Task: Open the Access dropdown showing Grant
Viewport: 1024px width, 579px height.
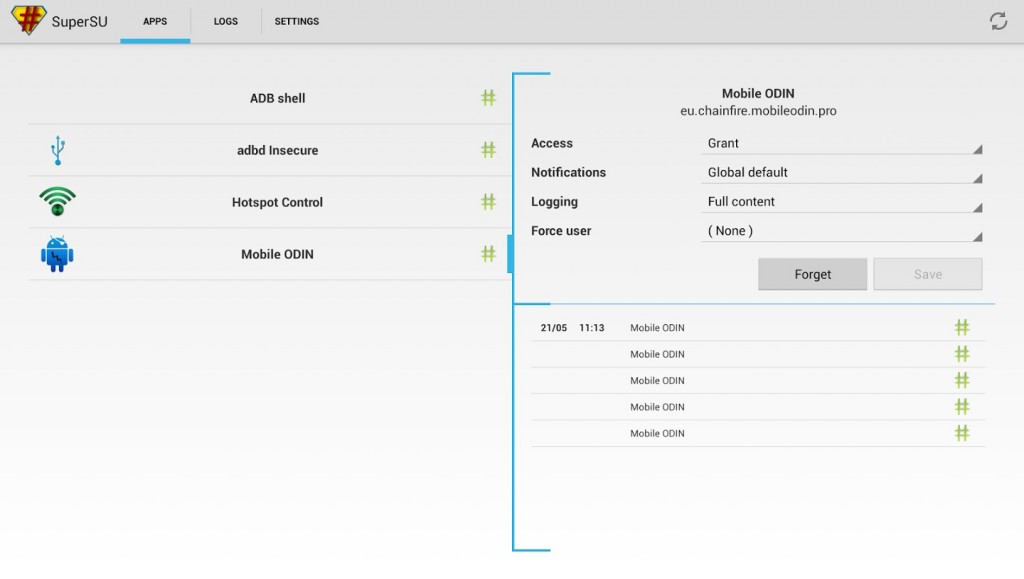Action: point(841,144)
